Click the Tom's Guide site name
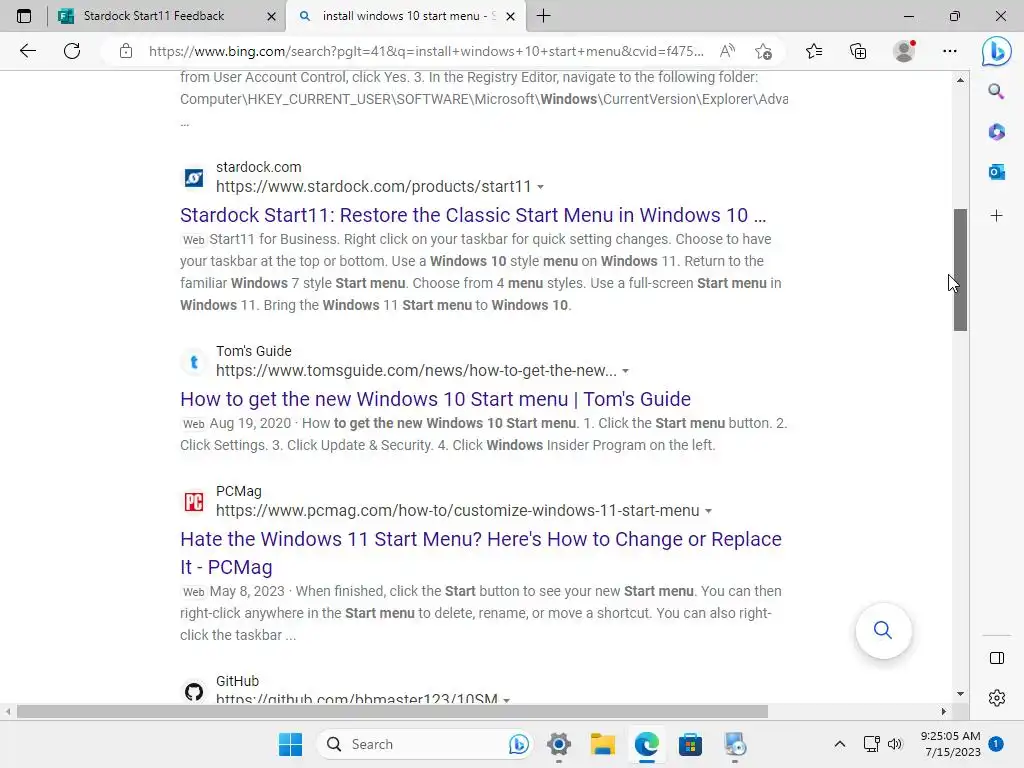The width and height of the screenshot is (1024, 768). 253,351
